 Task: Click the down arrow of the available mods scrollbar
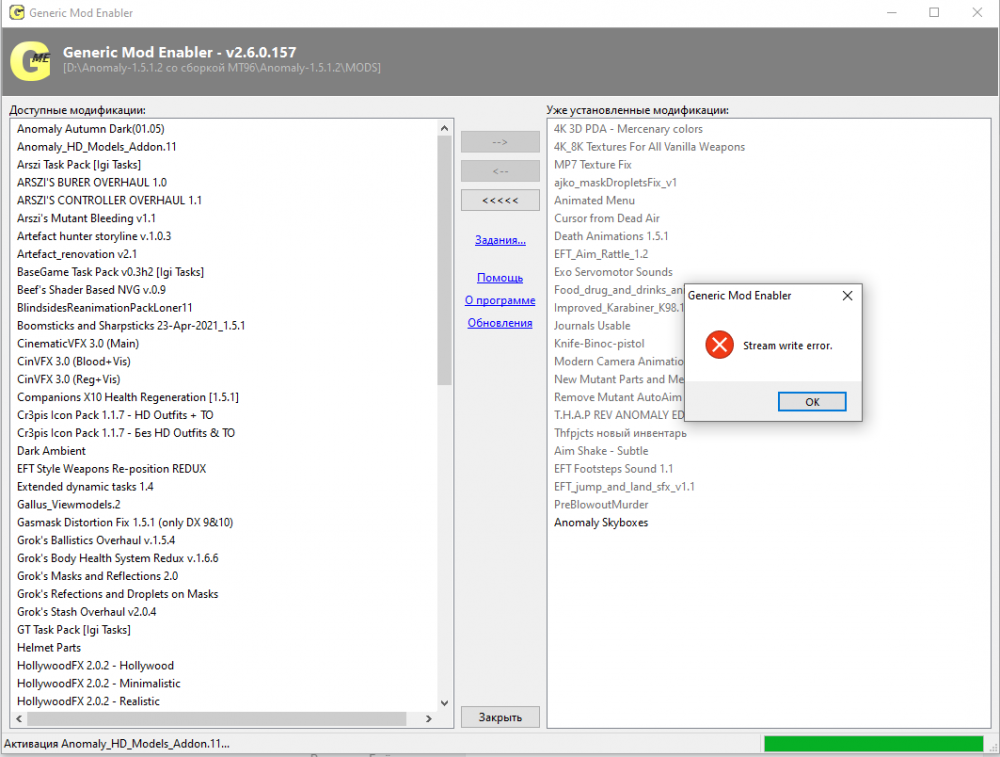tap(445, 703)
